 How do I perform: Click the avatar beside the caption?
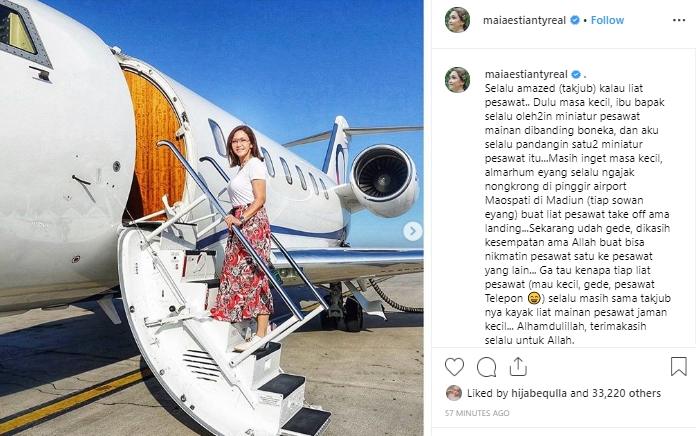457,80
